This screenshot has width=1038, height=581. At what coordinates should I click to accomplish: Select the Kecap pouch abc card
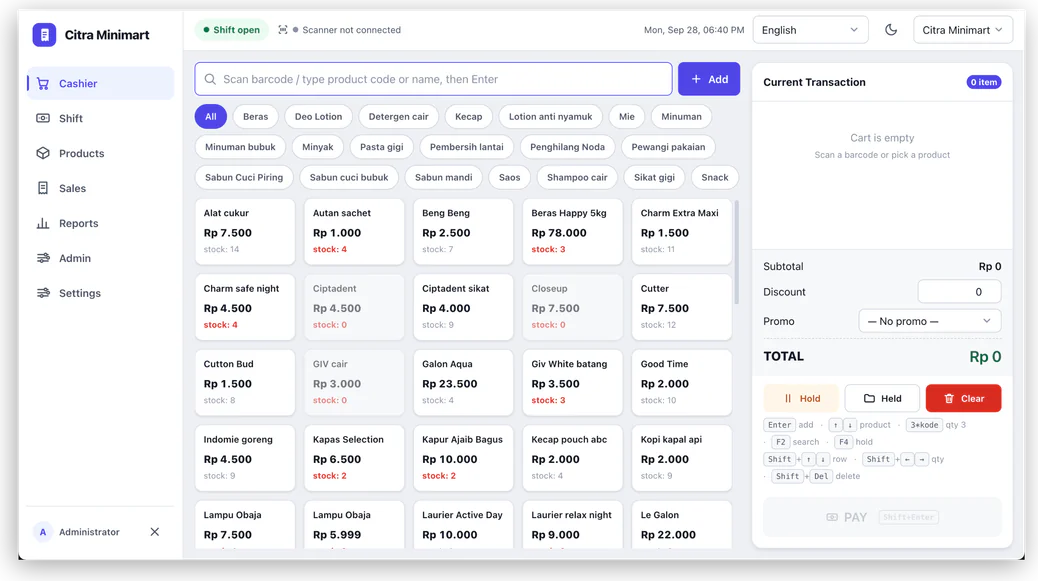point(573,458)
